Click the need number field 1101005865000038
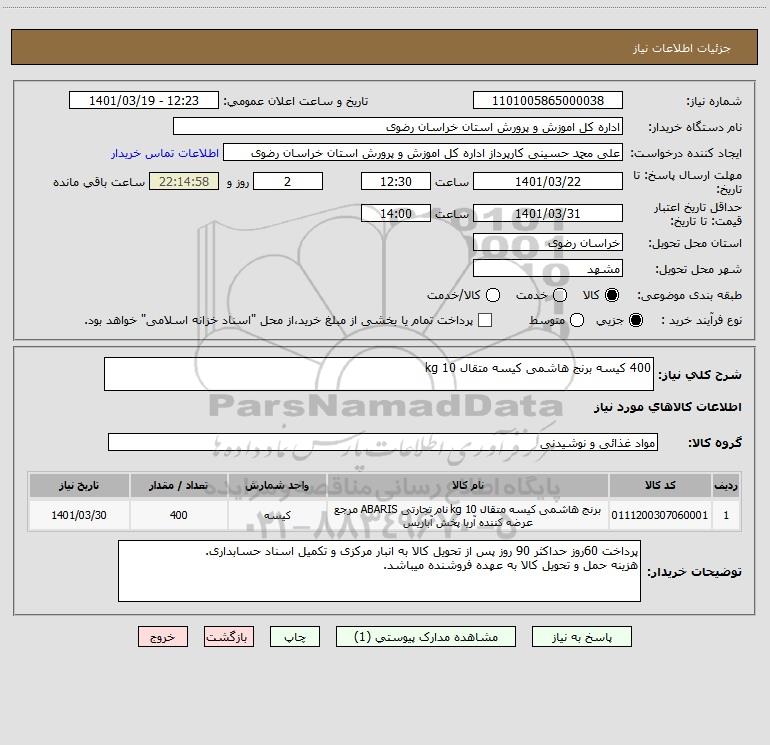Image resolution: width=770 pixels, height=745 pixels. [548, 101]
